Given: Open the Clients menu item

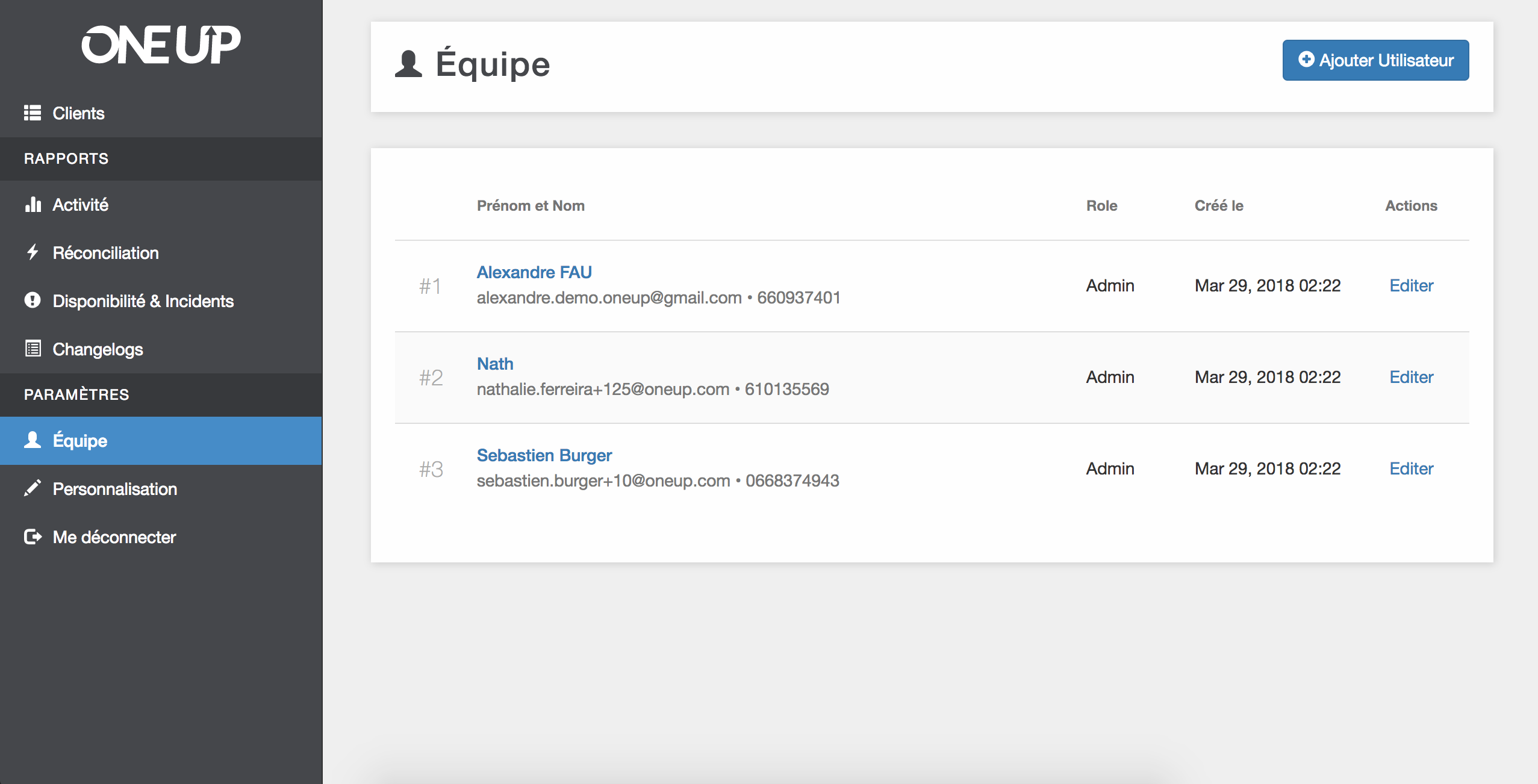Looking at the screenshot, I should [x=78, y=113].
